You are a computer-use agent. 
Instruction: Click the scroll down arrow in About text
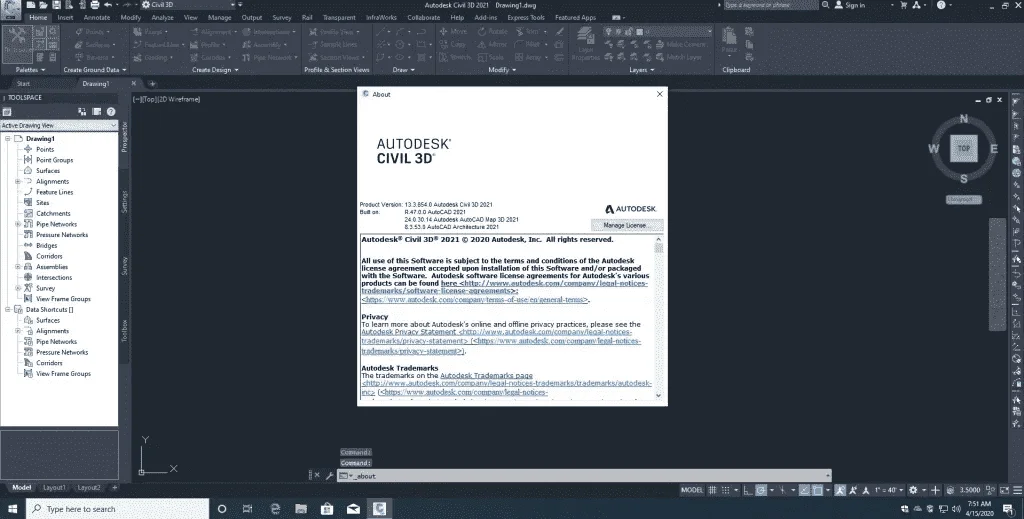click(x=658, y=395)
